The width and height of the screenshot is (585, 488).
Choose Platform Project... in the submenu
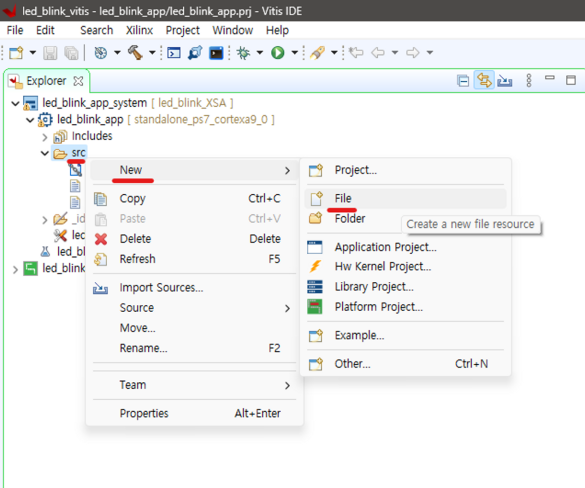click(405, 307)
